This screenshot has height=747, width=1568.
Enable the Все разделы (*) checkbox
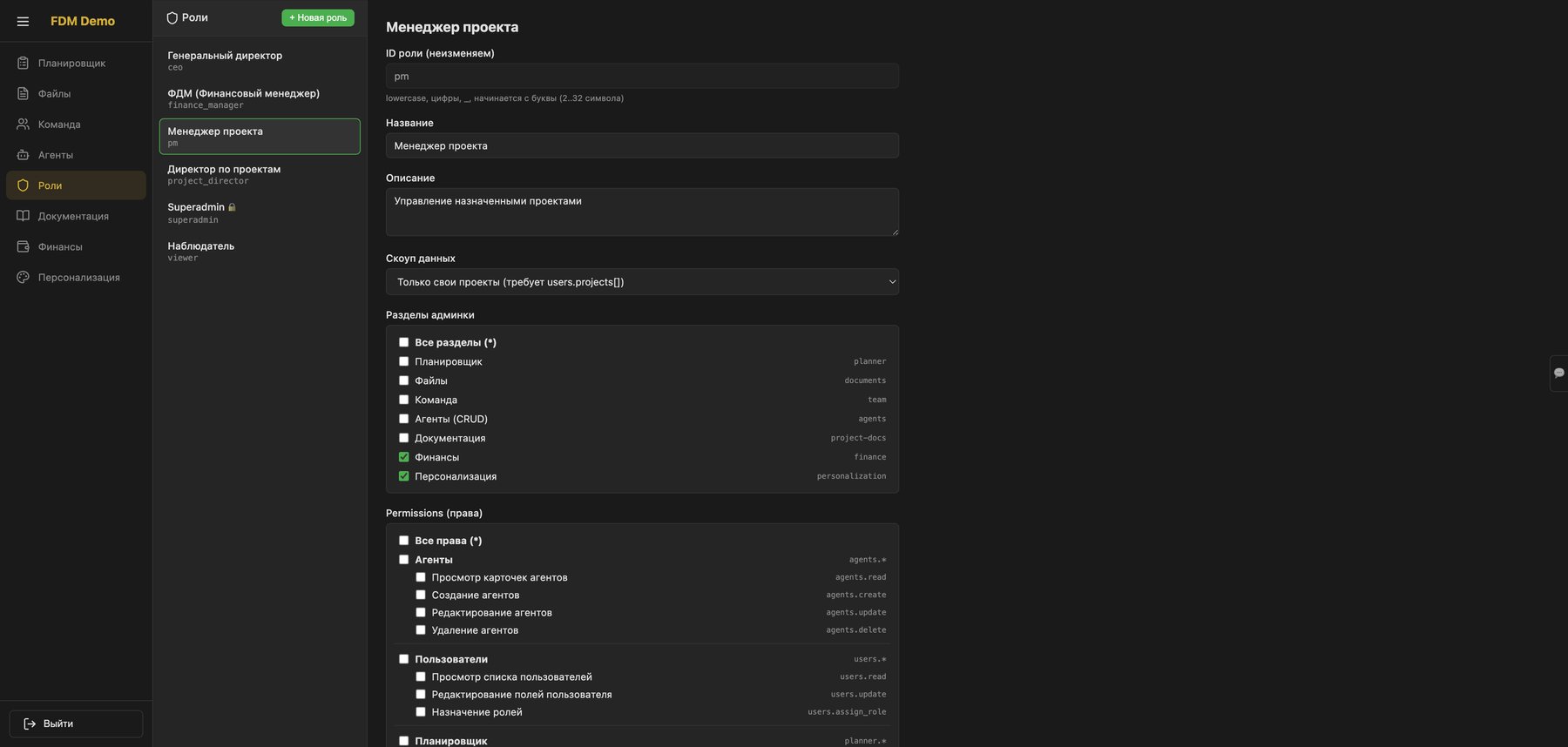tap(403, 342)
